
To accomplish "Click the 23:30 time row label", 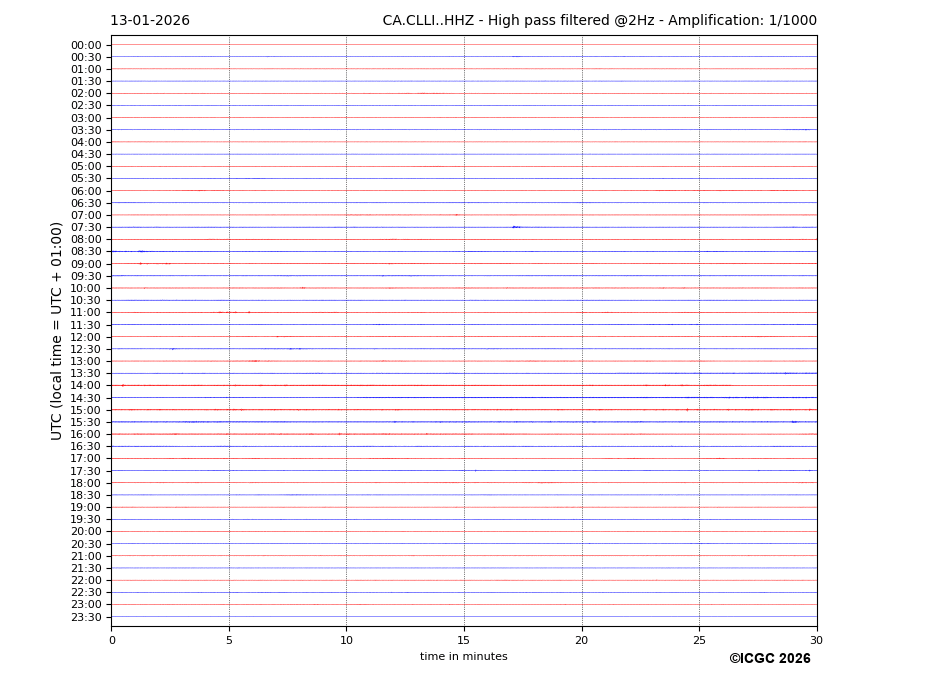I will [x=85, y=617].
